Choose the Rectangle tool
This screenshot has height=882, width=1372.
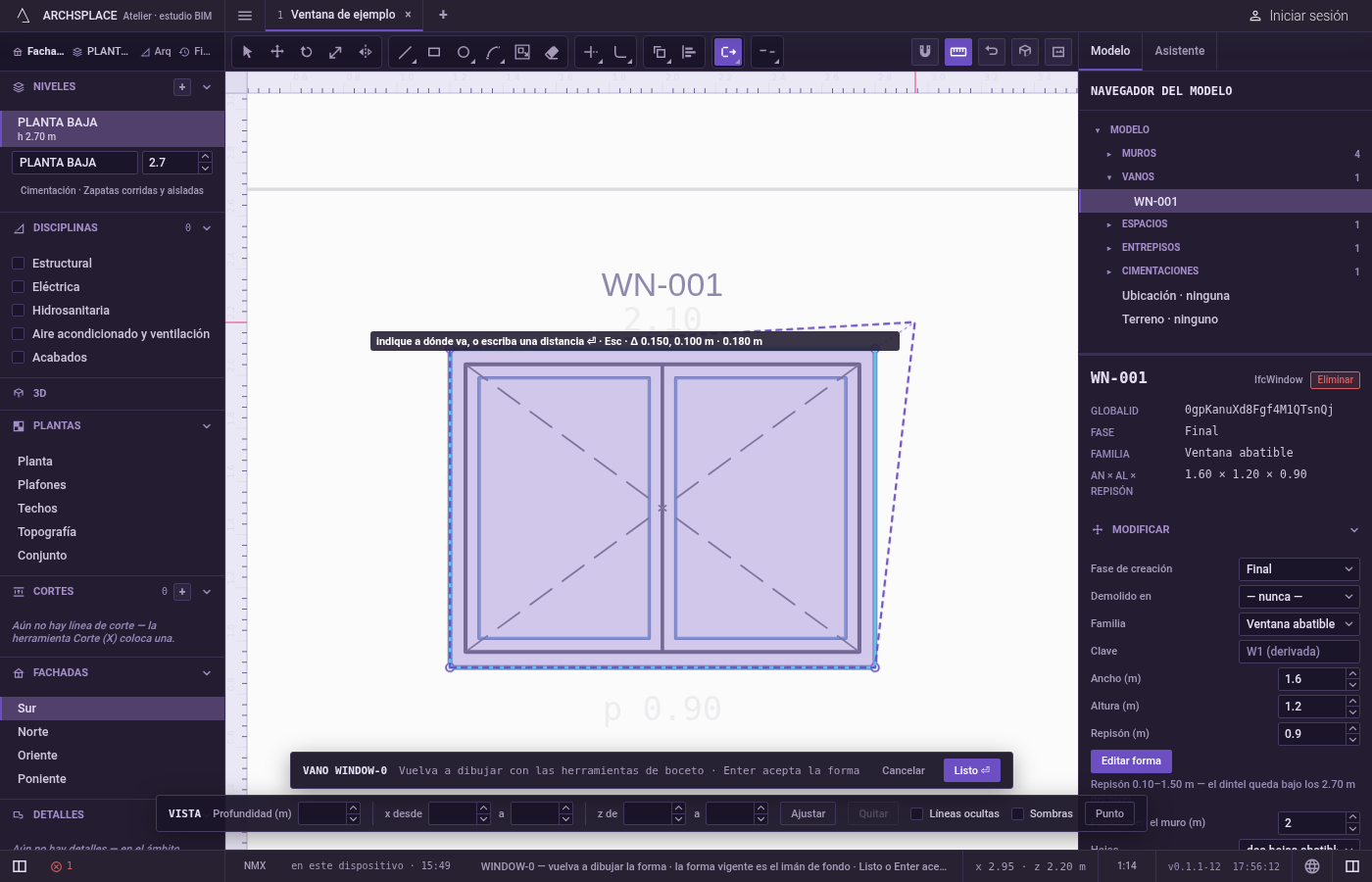(x=434, y=52)
